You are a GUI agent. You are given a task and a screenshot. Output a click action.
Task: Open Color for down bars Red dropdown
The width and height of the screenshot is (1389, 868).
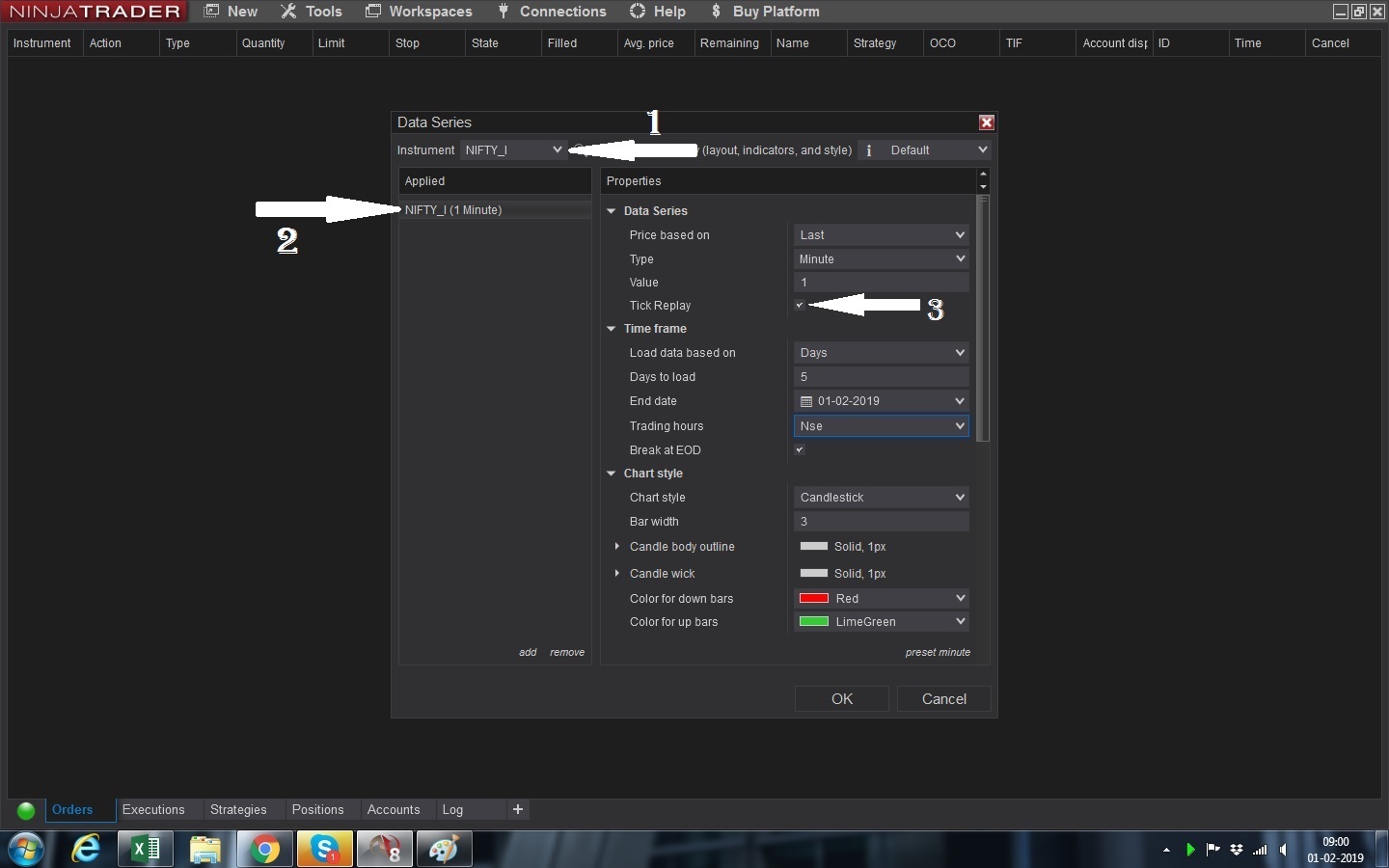click(881, 599)
